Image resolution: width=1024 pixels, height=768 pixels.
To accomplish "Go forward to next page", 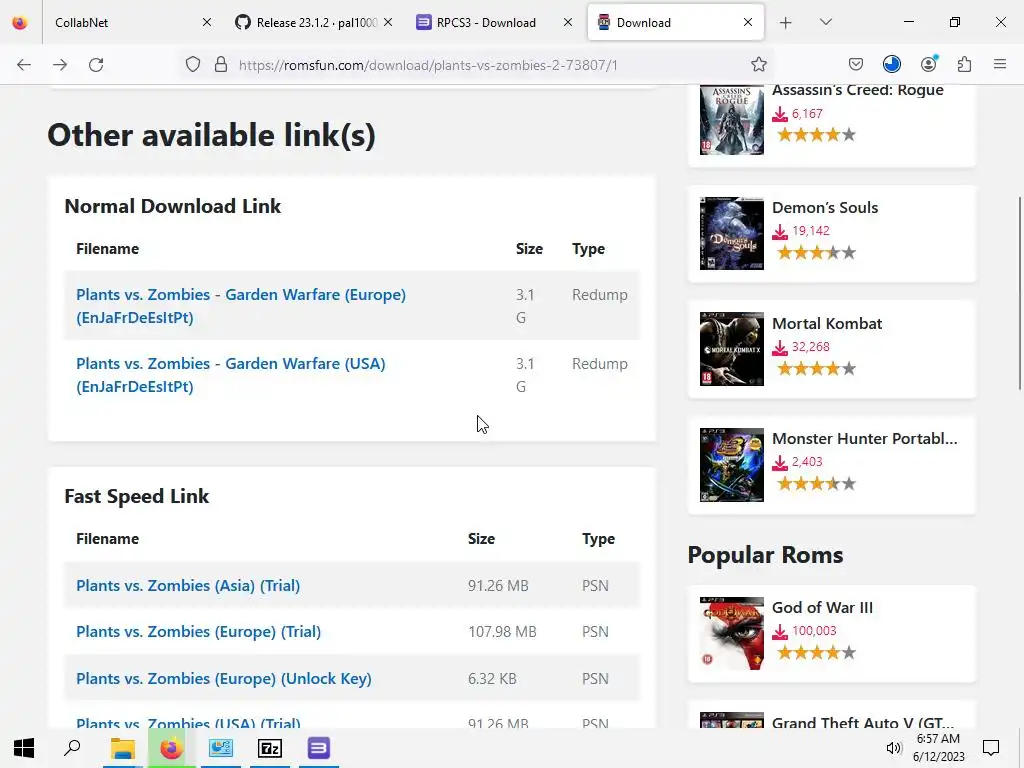I will 60,65.
